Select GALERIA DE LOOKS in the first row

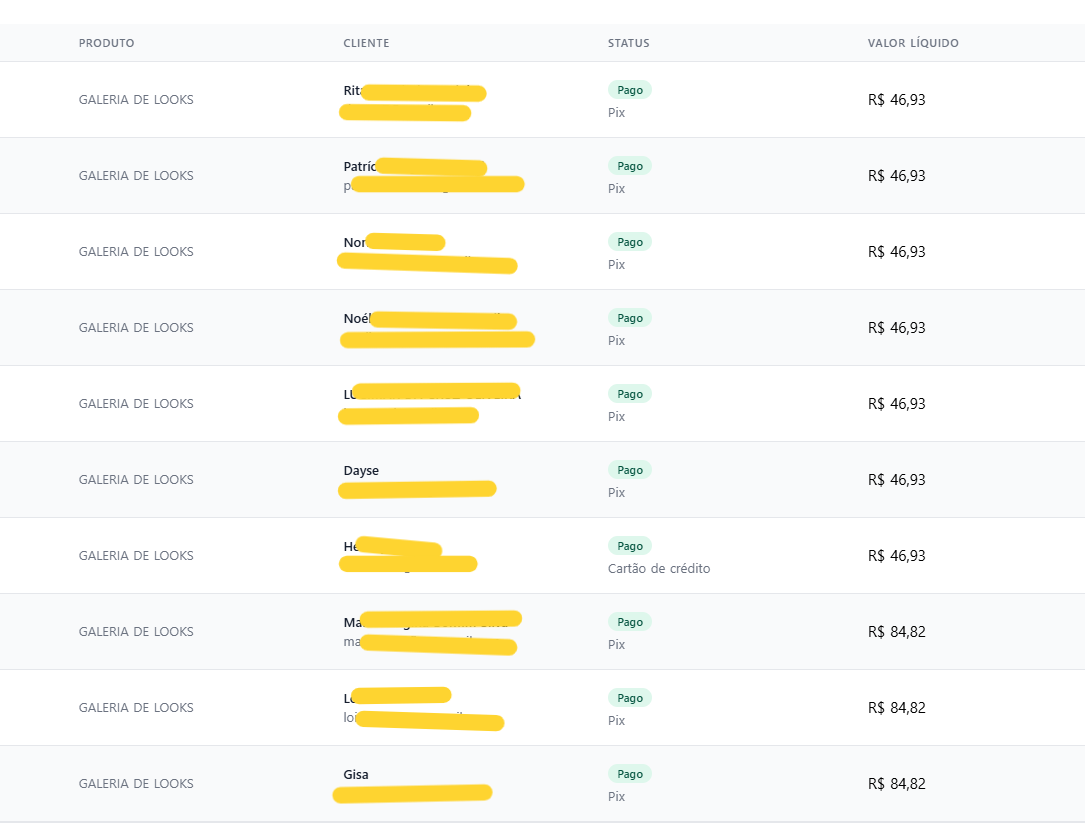(x=136, y=100)
